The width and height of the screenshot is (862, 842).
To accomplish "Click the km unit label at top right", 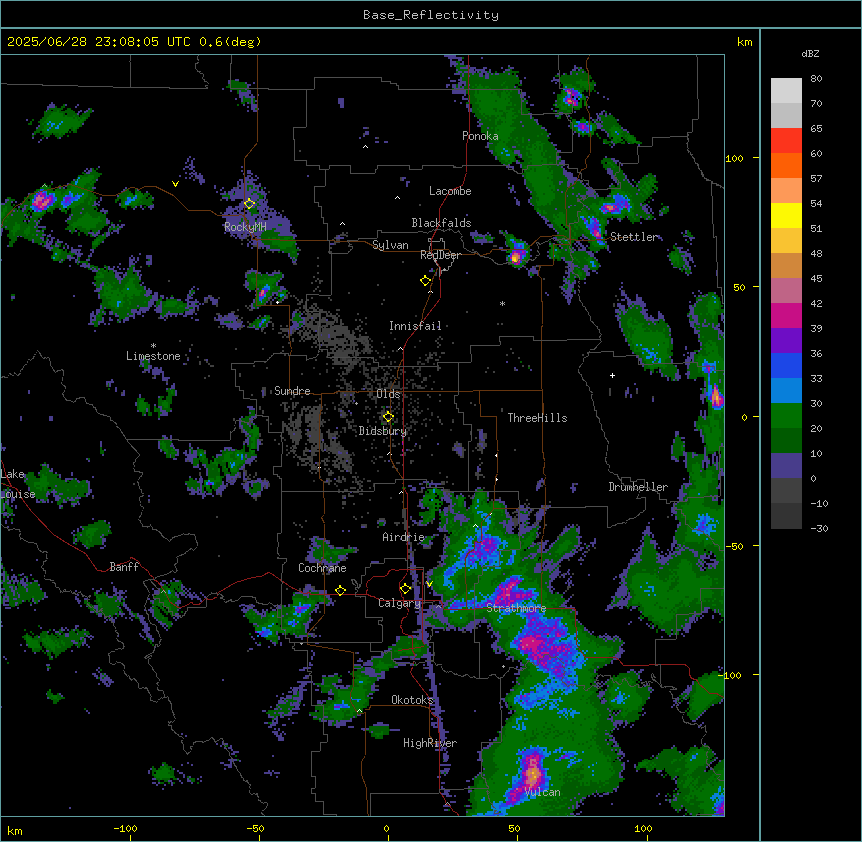I will click(x=745, y=42).
